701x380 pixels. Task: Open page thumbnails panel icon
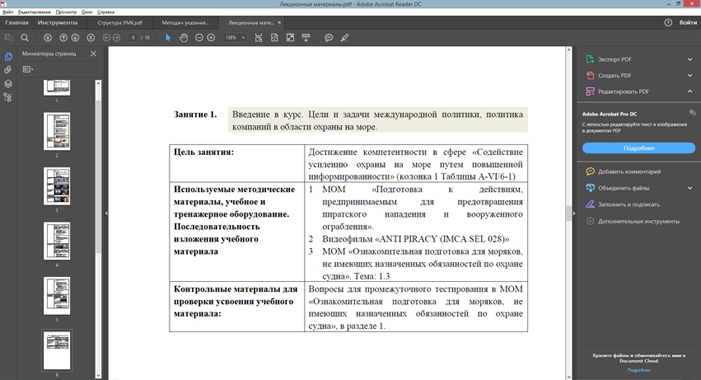tap(8, 57)
